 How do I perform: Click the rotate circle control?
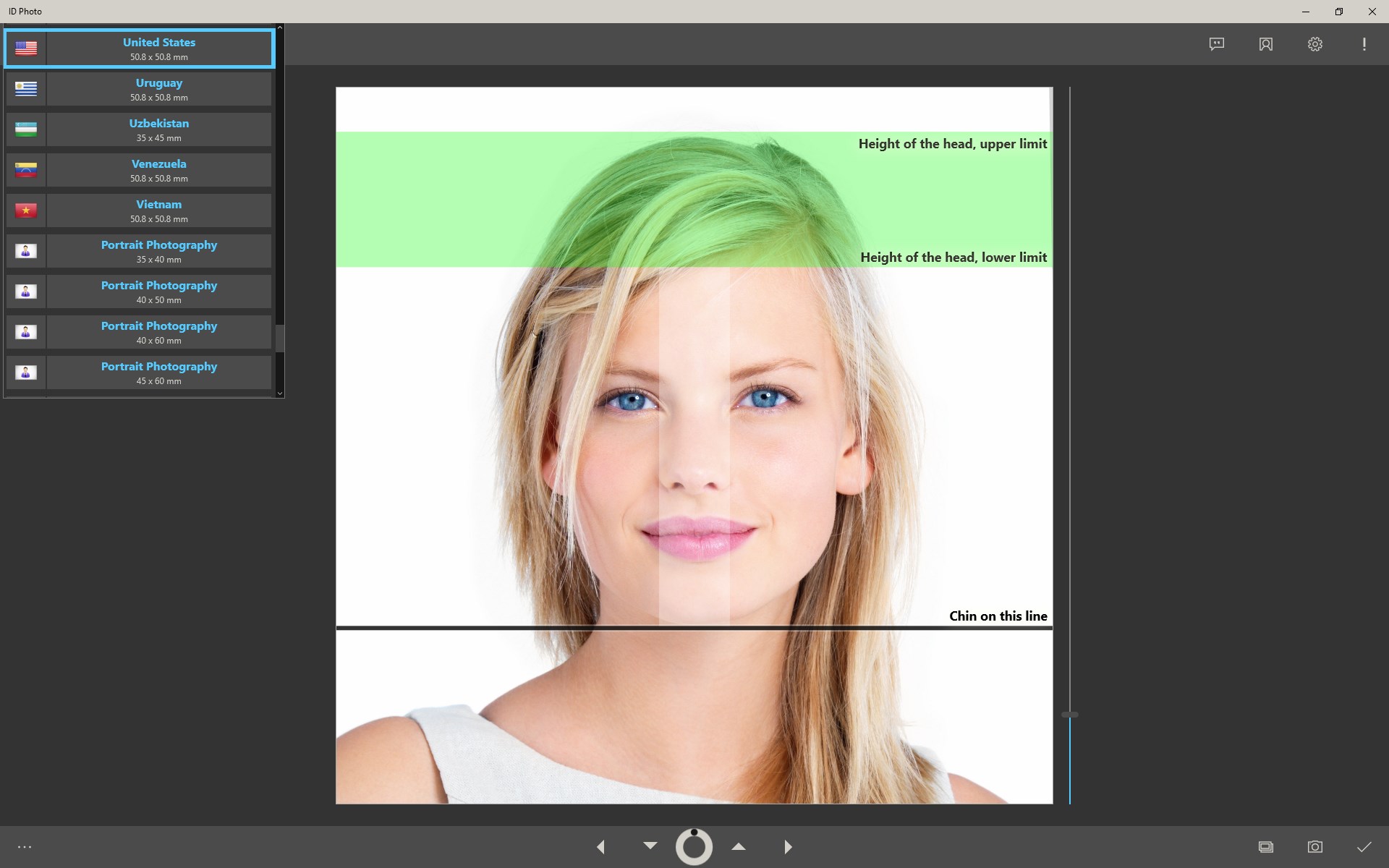694,846
